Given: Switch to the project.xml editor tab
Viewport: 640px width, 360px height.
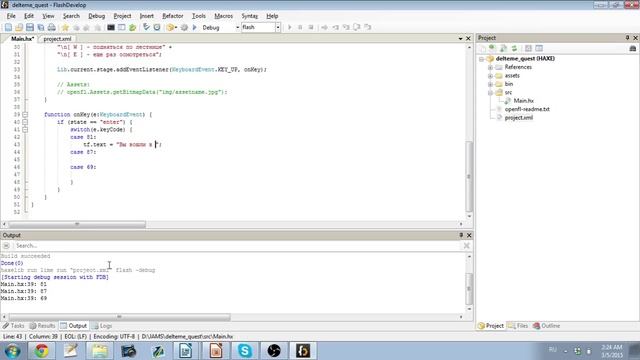Looking at the screenshot, I should coord(57,39).
